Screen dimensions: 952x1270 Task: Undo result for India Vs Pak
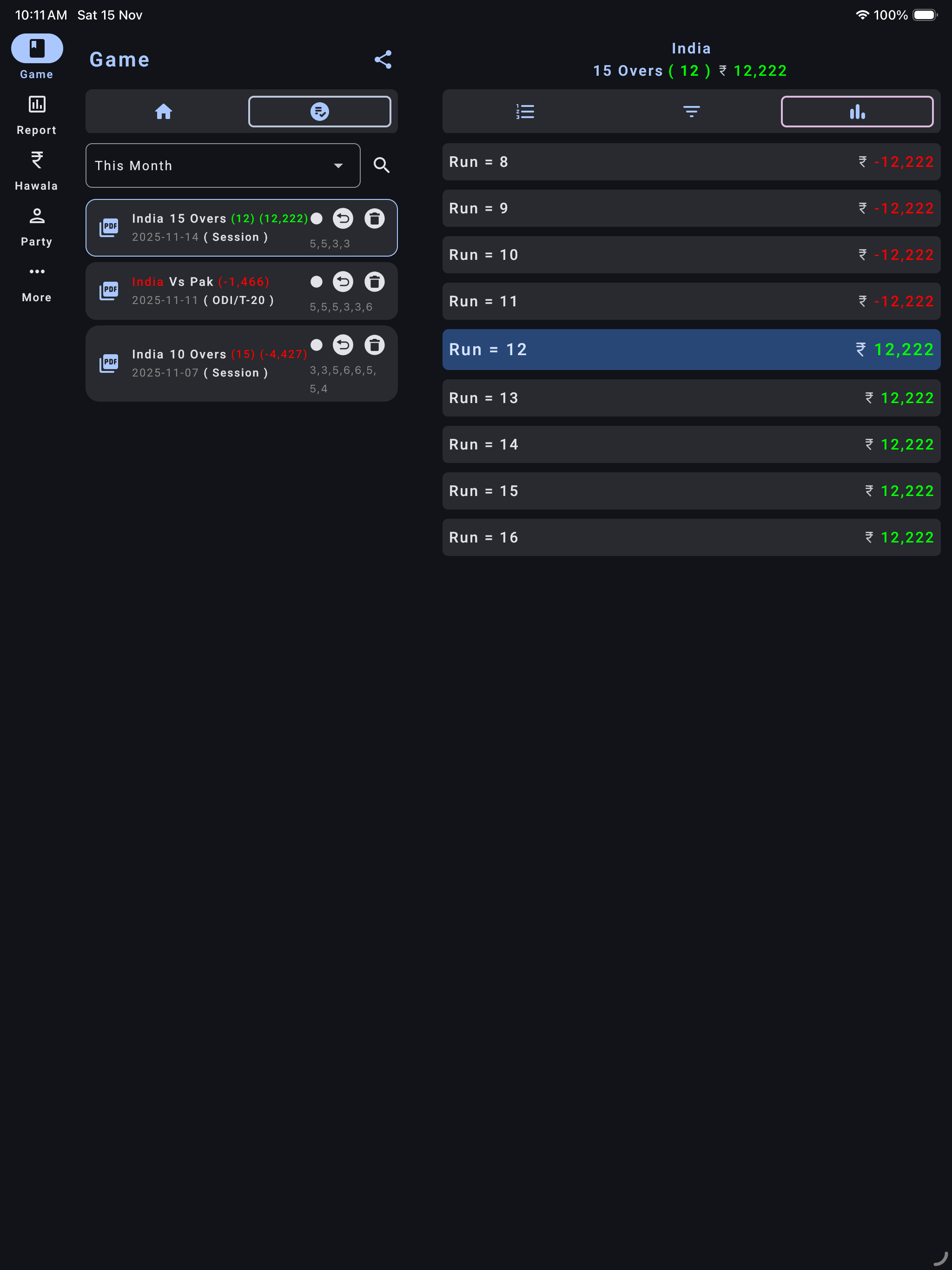[343, 282]
